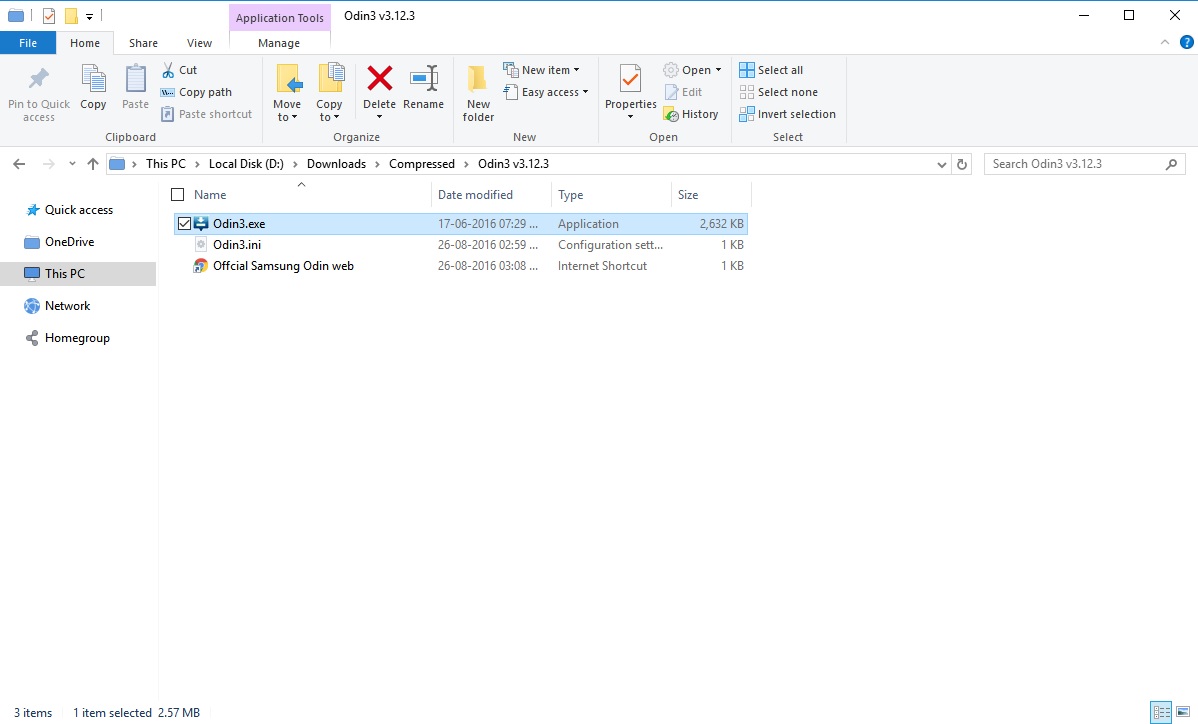Open the Manage tab

(x=279, y=43)
